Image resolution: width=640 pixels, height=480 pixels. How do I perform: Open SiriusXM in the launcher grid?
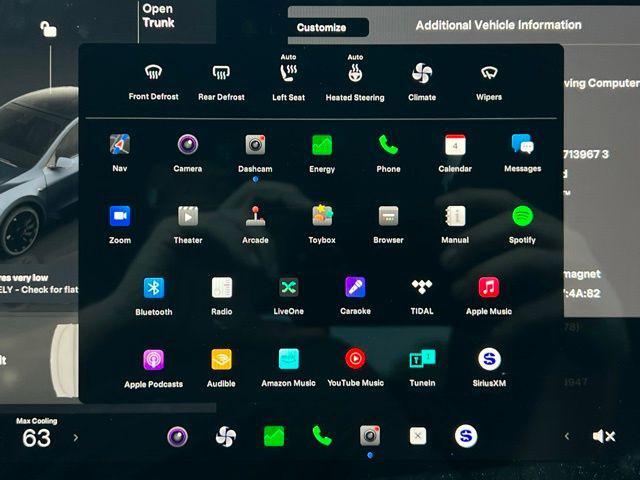coord(489,359)
